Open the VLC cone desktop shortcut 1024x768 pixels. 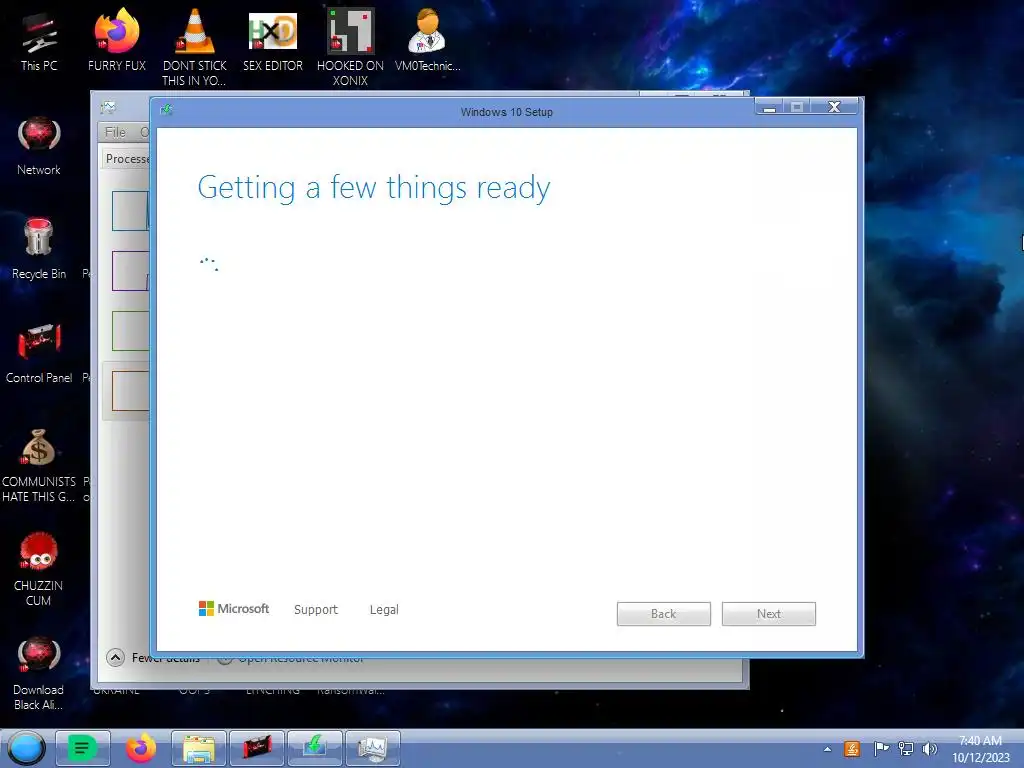coord(195,47)
